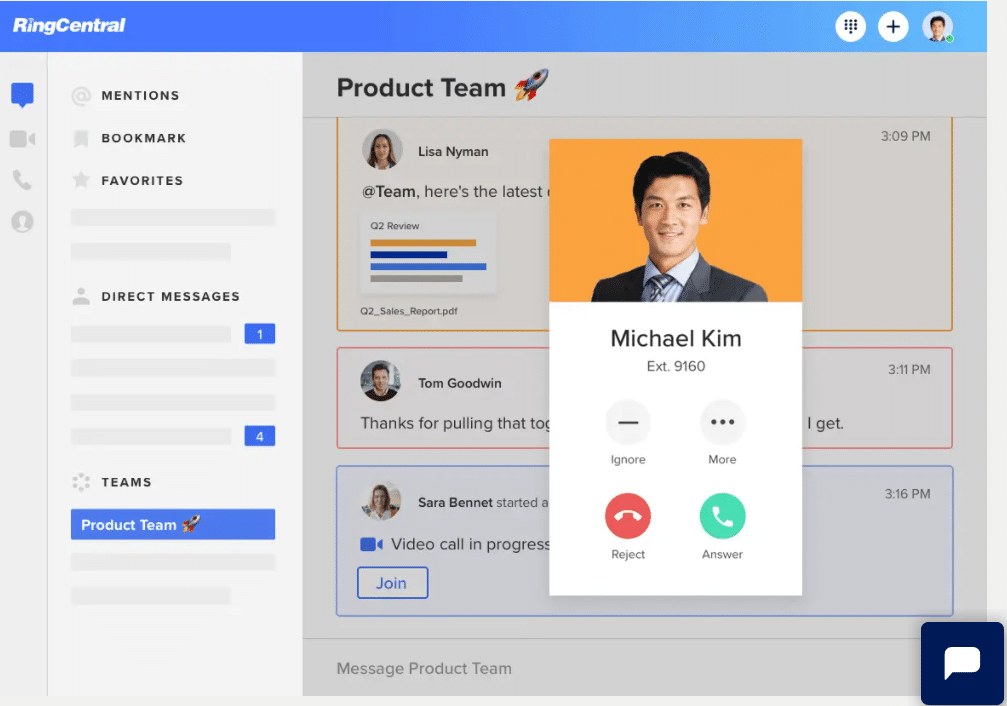Expand the Direct Messages section
Screen dimensions: 1007x706
[169, 297]
